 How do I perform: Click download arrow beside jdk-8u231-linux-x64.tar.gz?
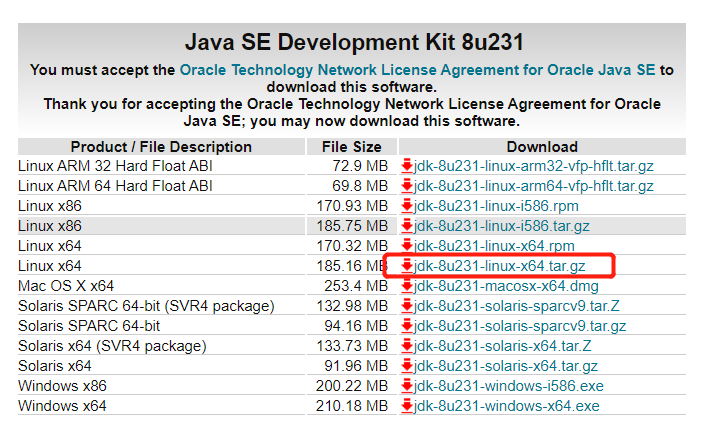407,266
